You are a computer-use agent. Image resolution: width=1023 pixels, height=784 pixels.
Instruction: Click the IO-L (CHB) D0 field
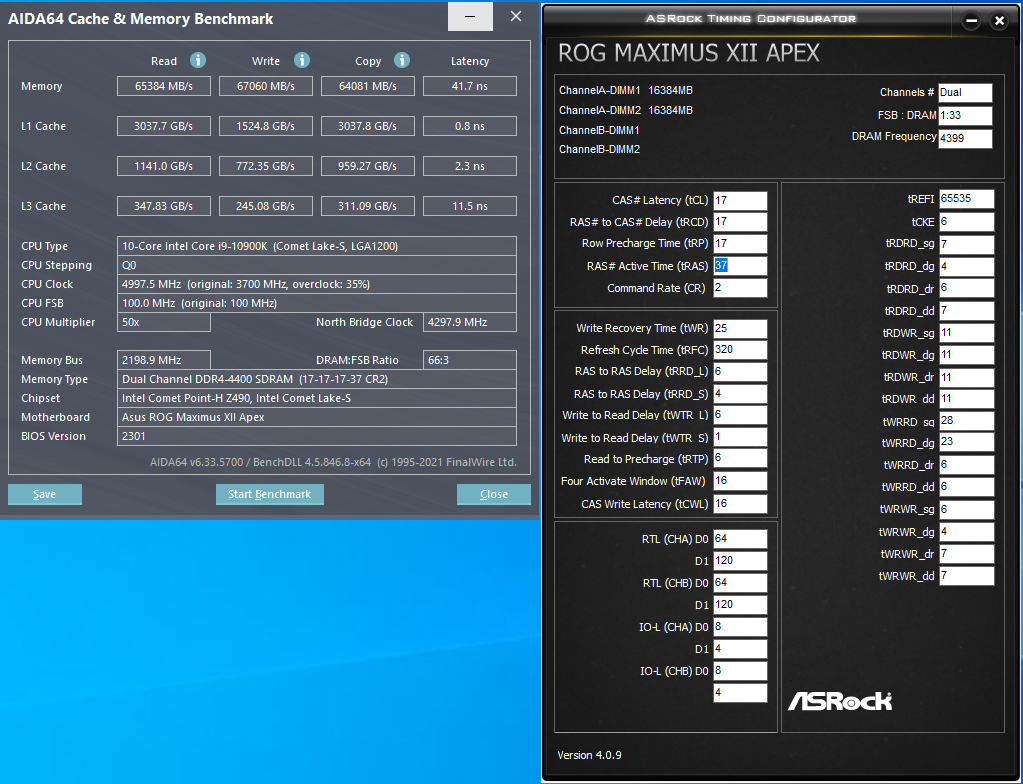(x=740, y=671)
